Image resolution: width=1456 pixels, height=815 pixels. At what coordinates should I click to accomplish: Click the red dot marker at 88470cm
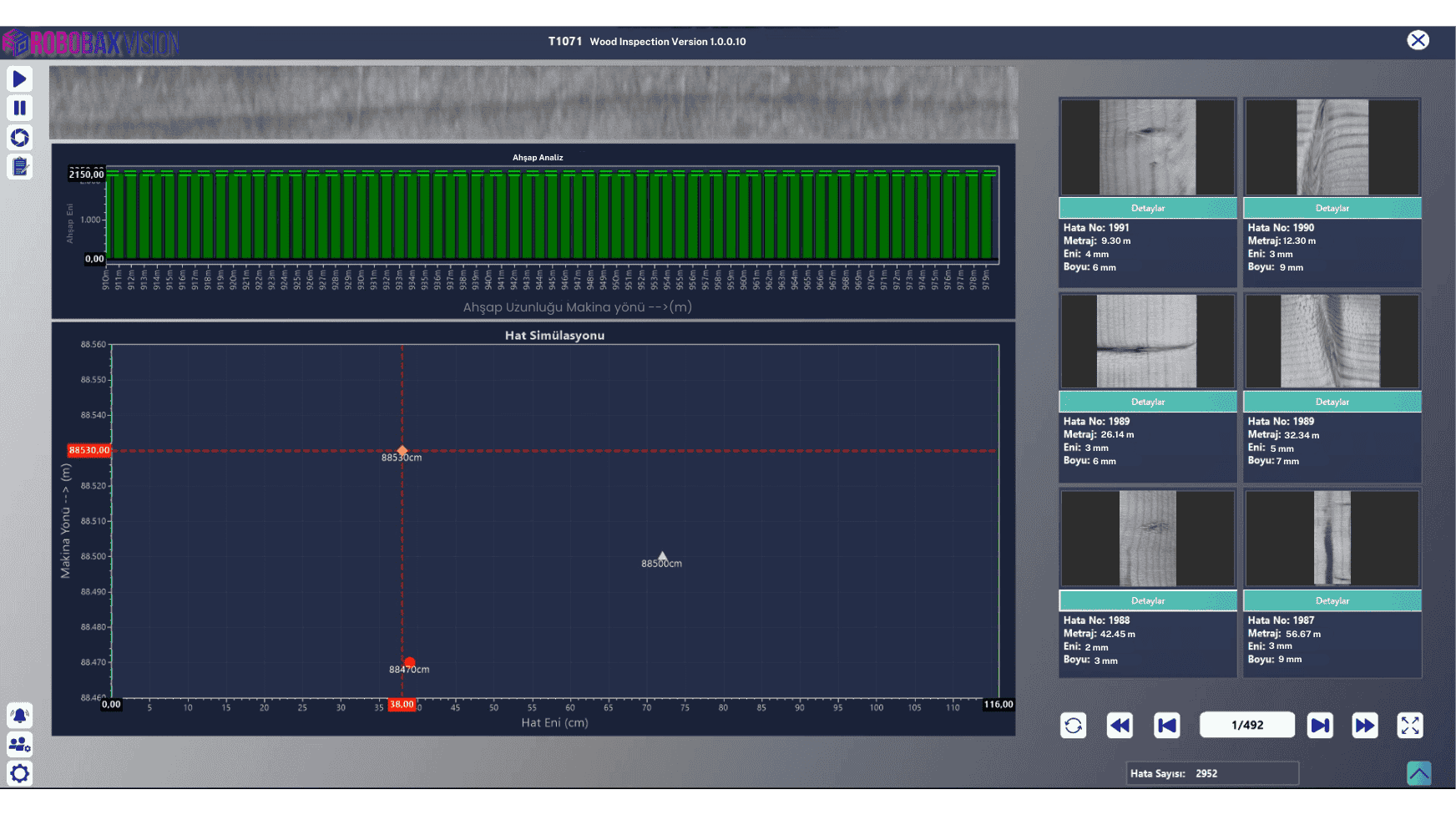tap(409, 662)
